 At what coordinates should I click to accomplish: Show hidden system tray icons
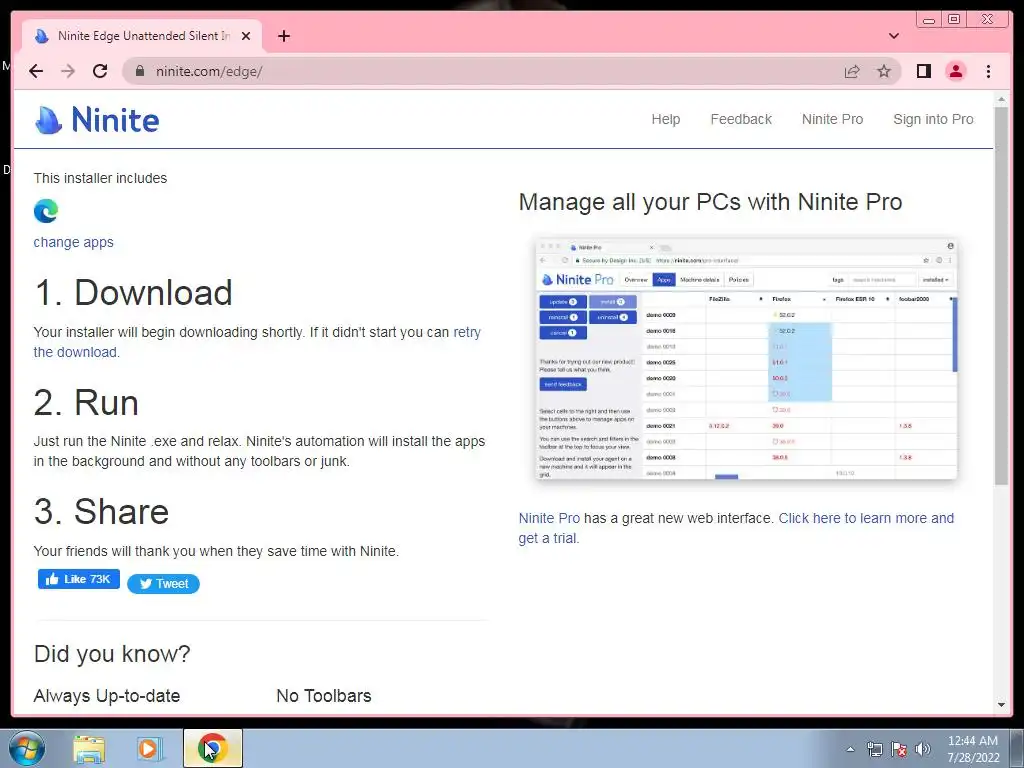pyautogui.click(x=850, y=749)
